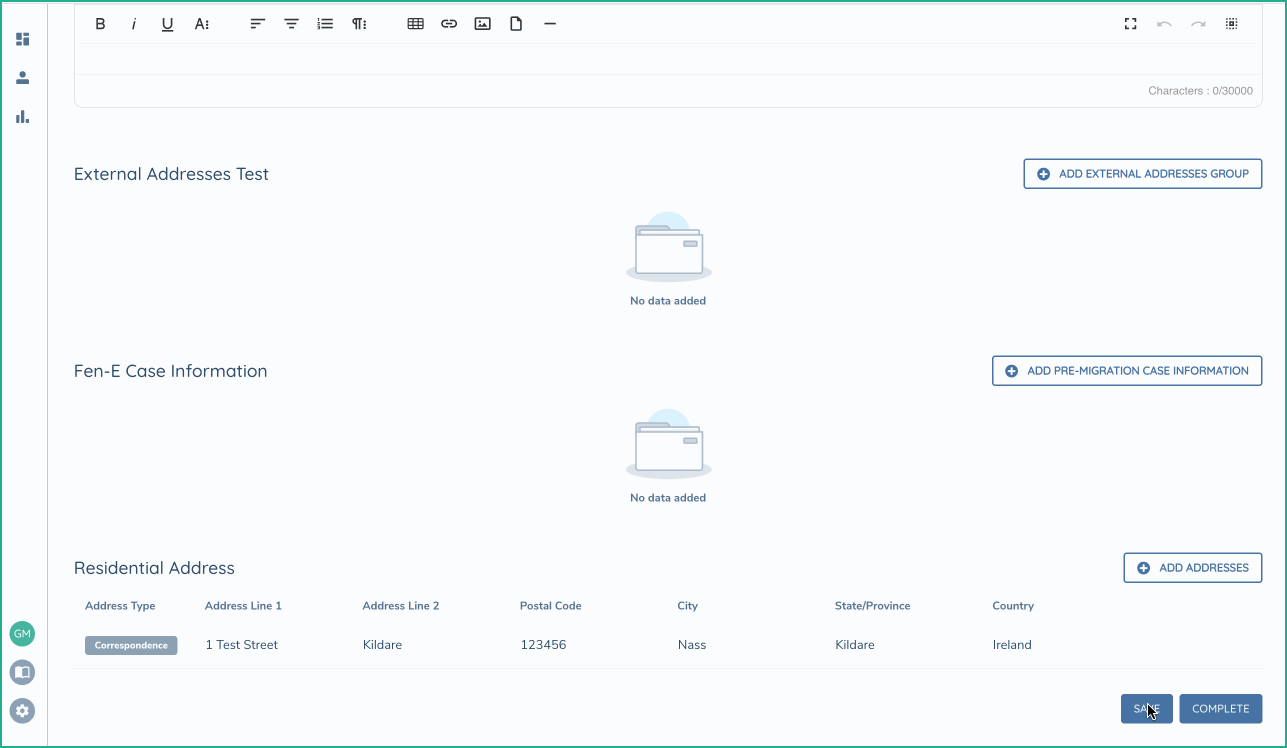Toggle underline formatting in the editor
Viewport: 1287px width, 748px height.
168,24
